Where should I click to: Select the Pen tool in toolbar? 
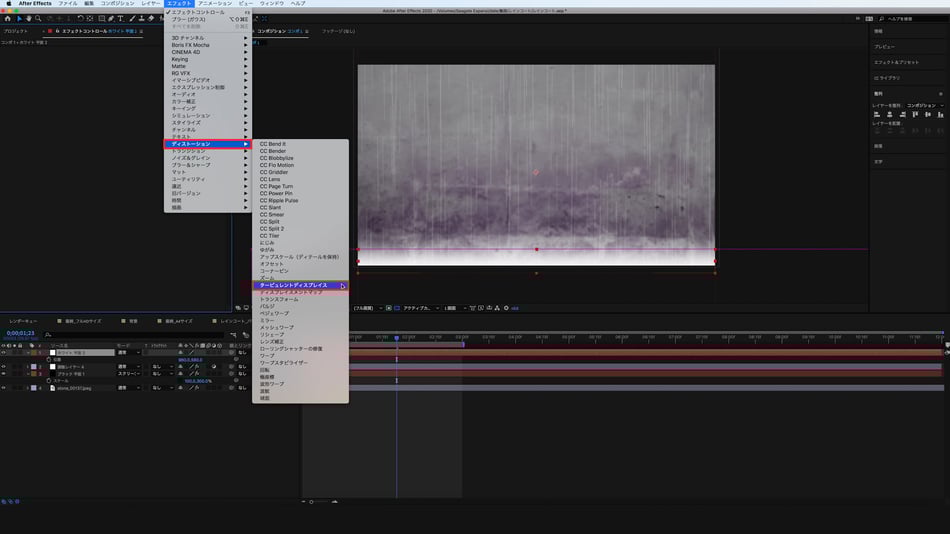[111, 18]
